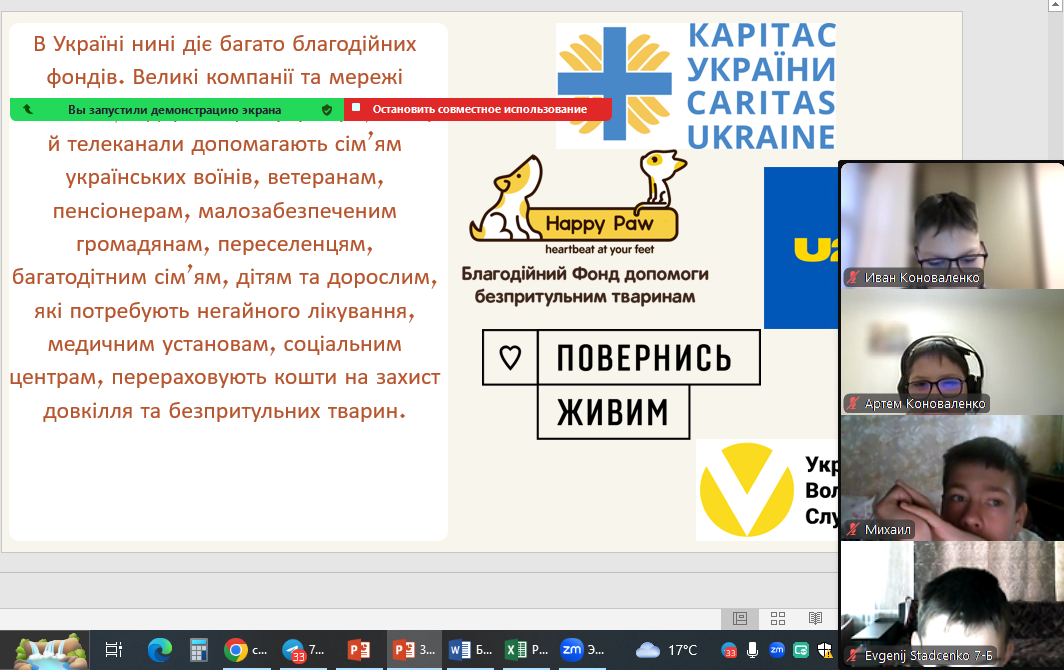The width and height of the screenshot is (1064, 670).
Task: Open Calculator from the taskbar
Action: click(198, 650)
